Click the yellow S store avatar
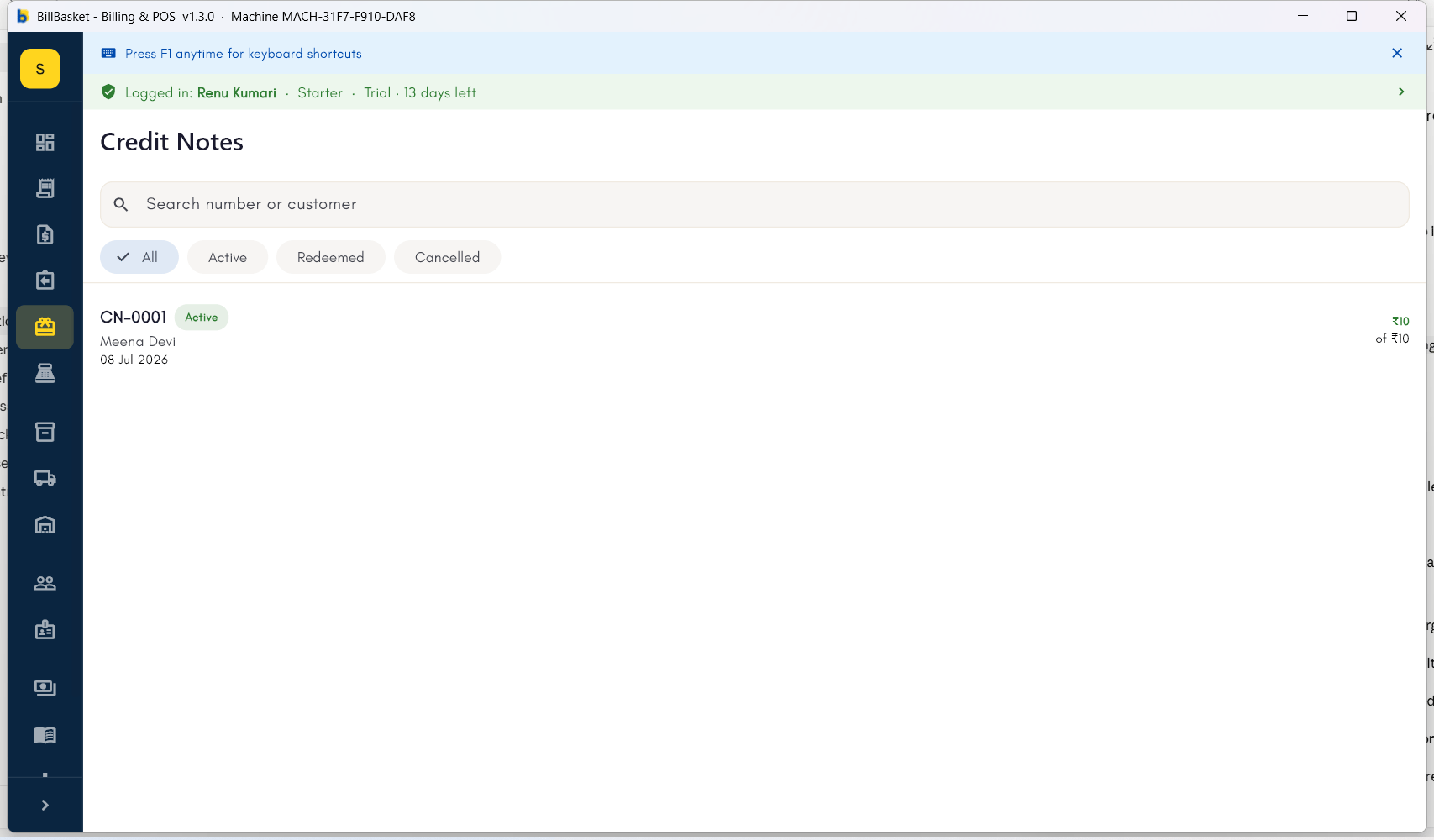Image resolution: width=1434 pixels, height=840 pixels. [x=40, y=69]
